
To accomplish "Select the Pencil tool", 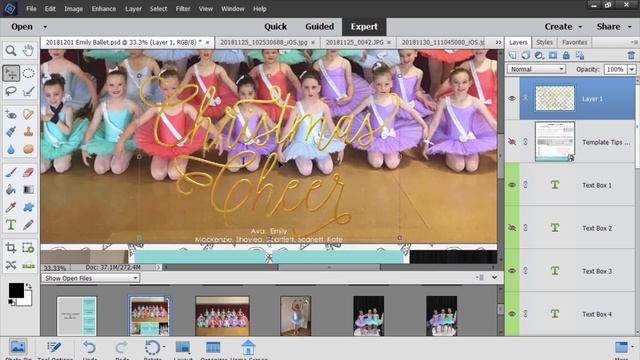I will tap(28, 225).
